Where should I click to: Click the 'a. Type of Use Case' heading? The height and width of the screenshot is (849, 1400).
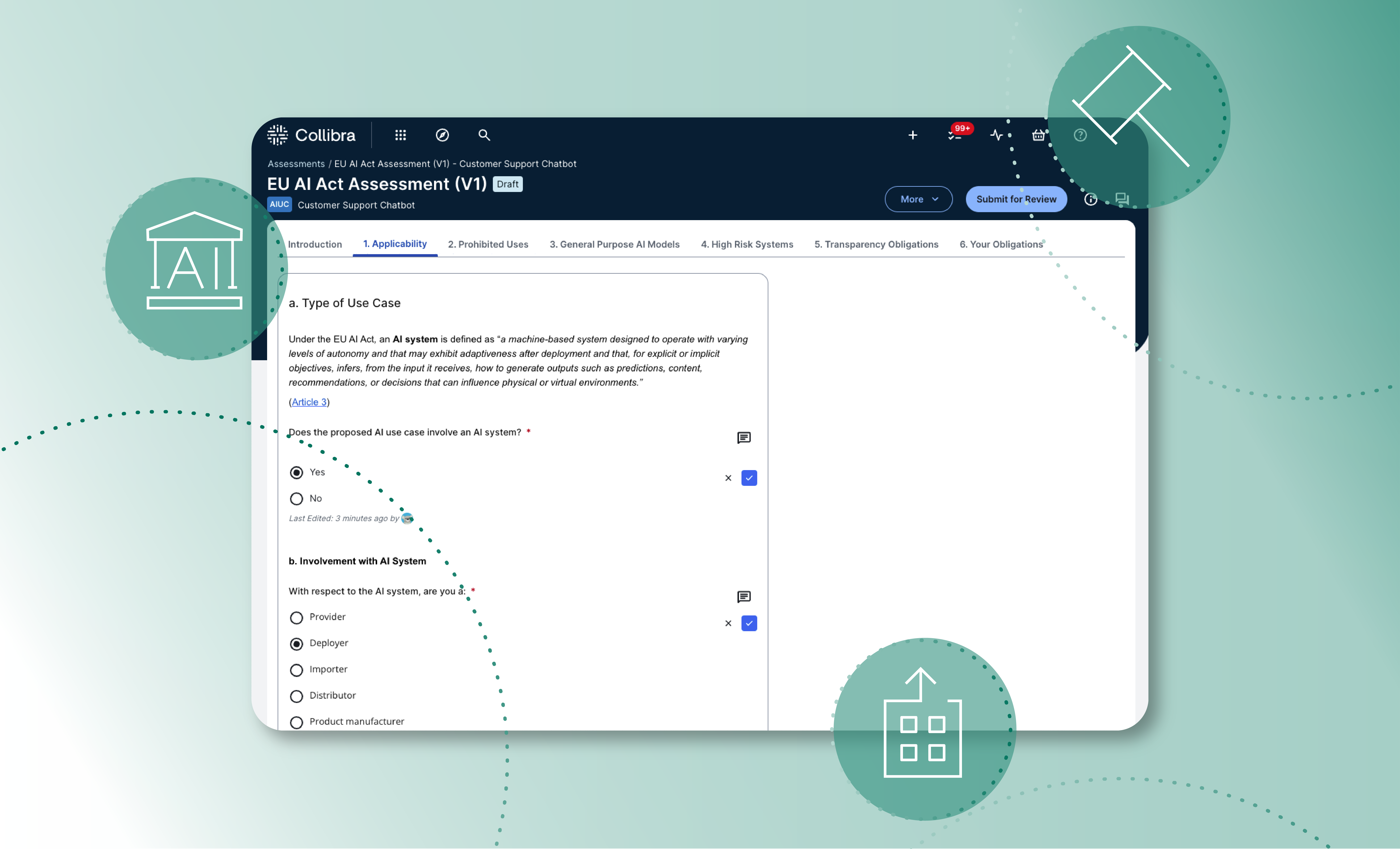coord(344,303)
